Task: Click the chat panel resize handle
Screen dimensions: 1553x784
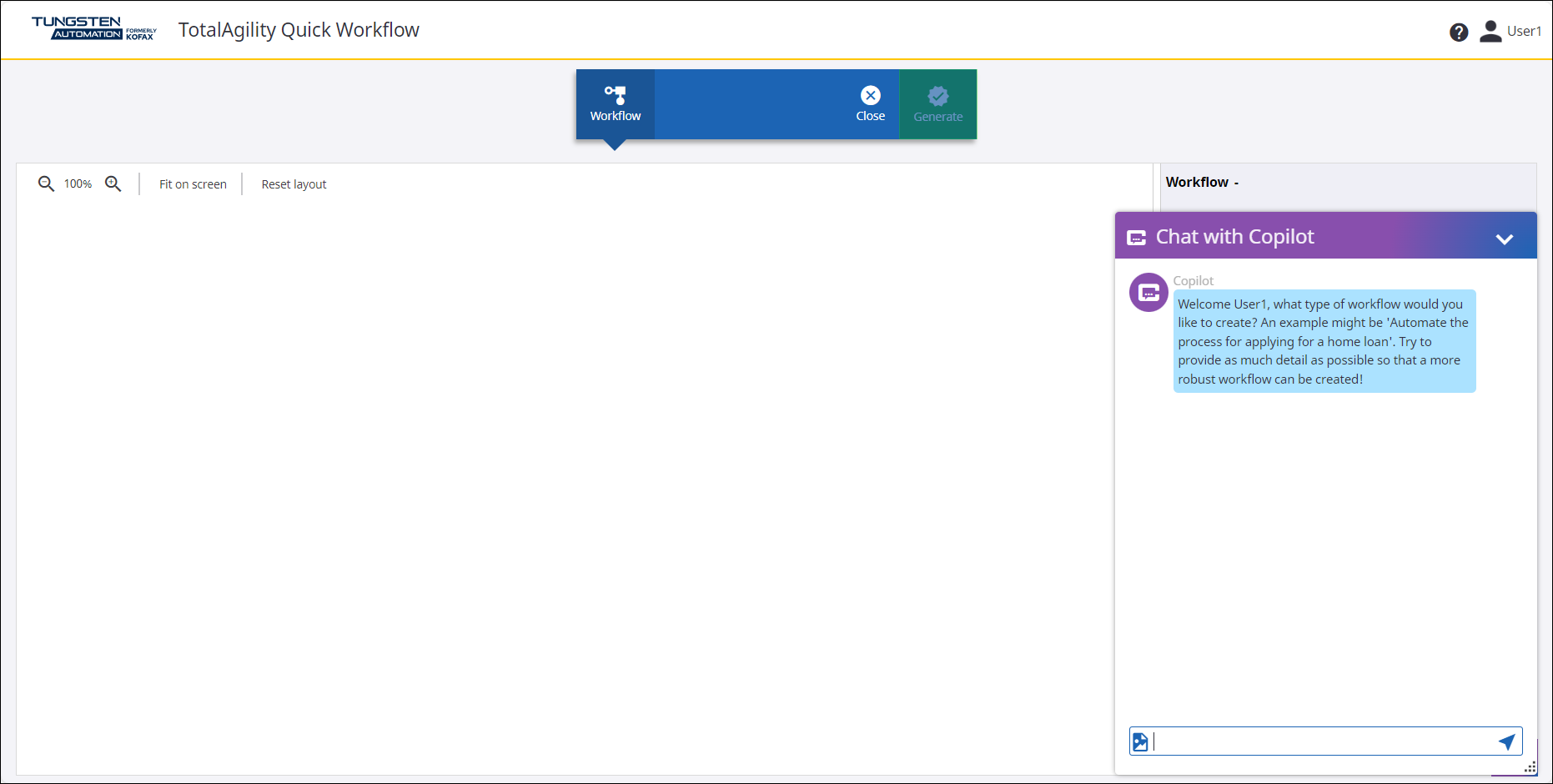Action: click(1530, 767)
